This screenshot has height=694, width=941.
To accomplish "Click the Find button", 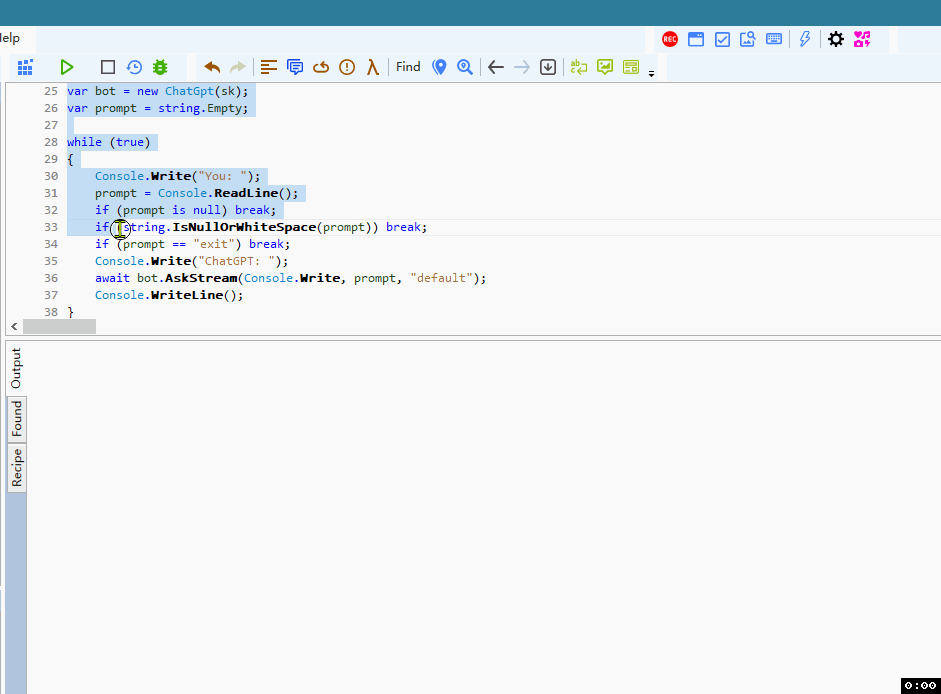I will point(408,67).
